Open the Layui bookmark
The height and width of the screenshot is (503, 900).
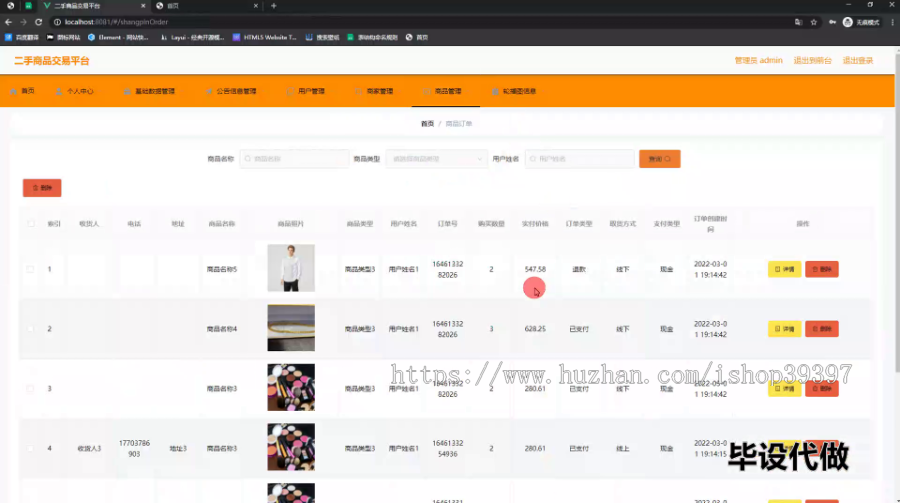[192, 37]
